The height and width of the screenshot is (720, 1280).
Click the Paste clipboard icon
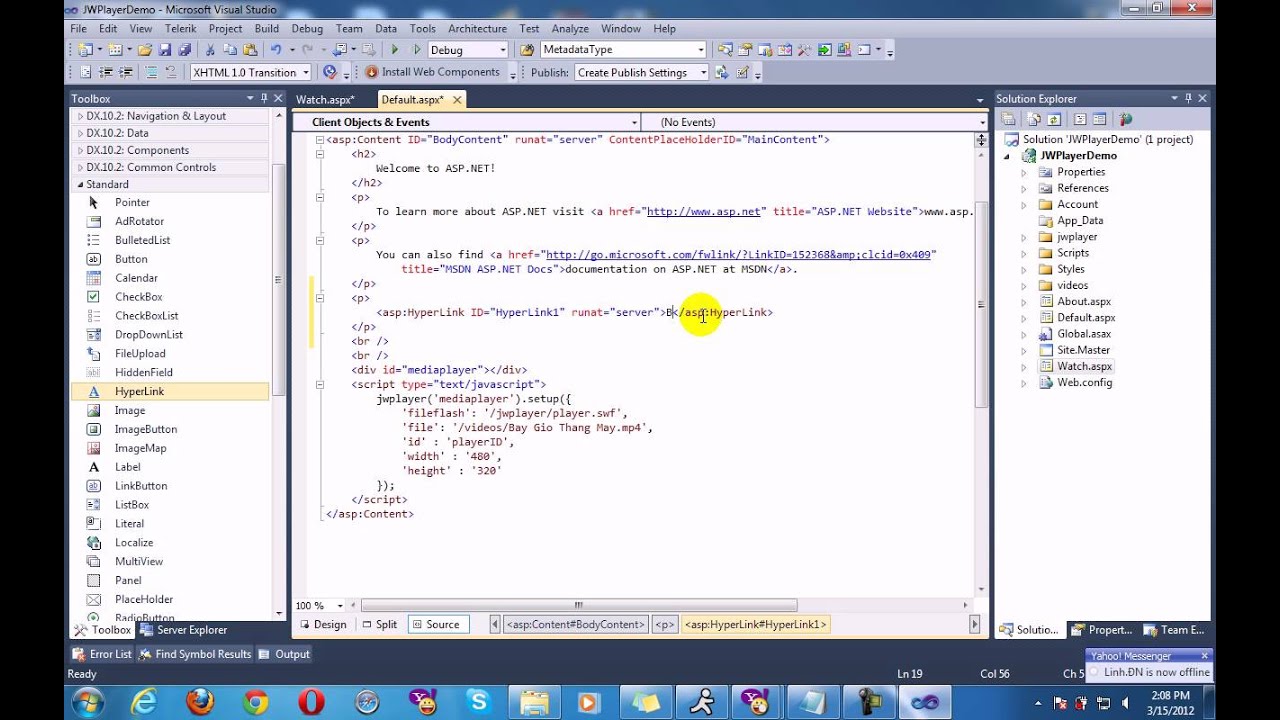(249, 49)
